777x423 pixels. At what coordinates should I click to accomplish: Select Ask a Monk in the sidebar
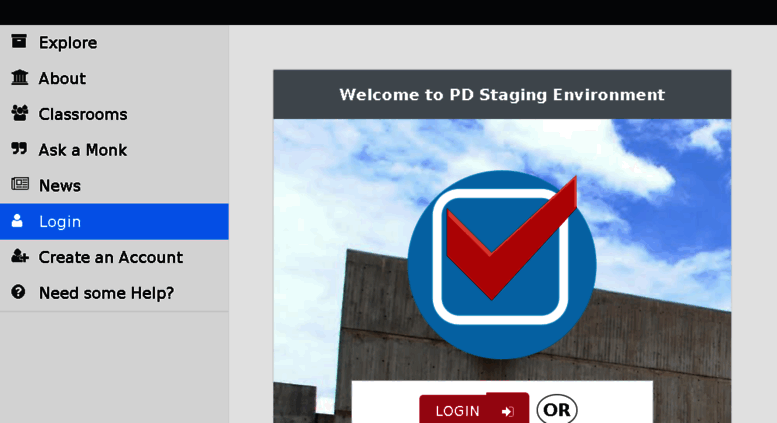click(x=114, y=150)
